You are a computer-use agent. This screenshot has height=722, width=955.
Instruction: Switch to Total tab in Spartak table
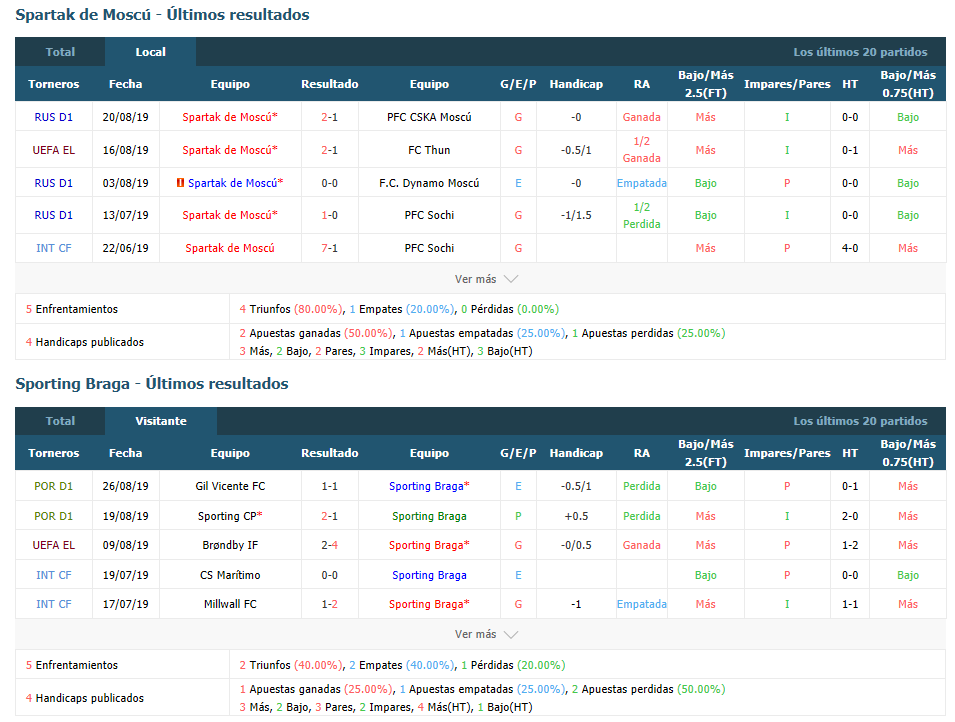[60, 52]
